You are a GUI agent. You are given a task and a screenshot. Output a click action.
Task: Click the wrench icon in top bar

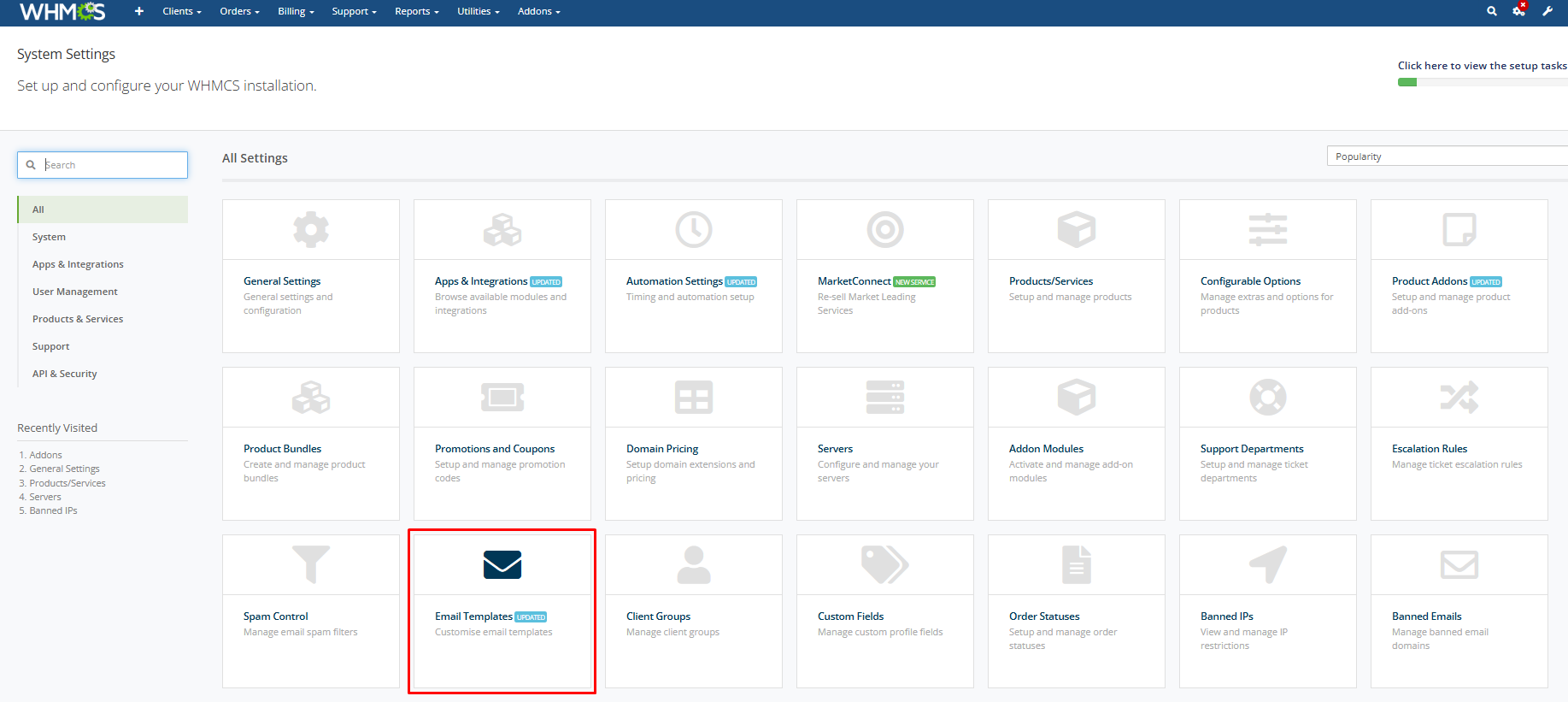pos(1547,11)
